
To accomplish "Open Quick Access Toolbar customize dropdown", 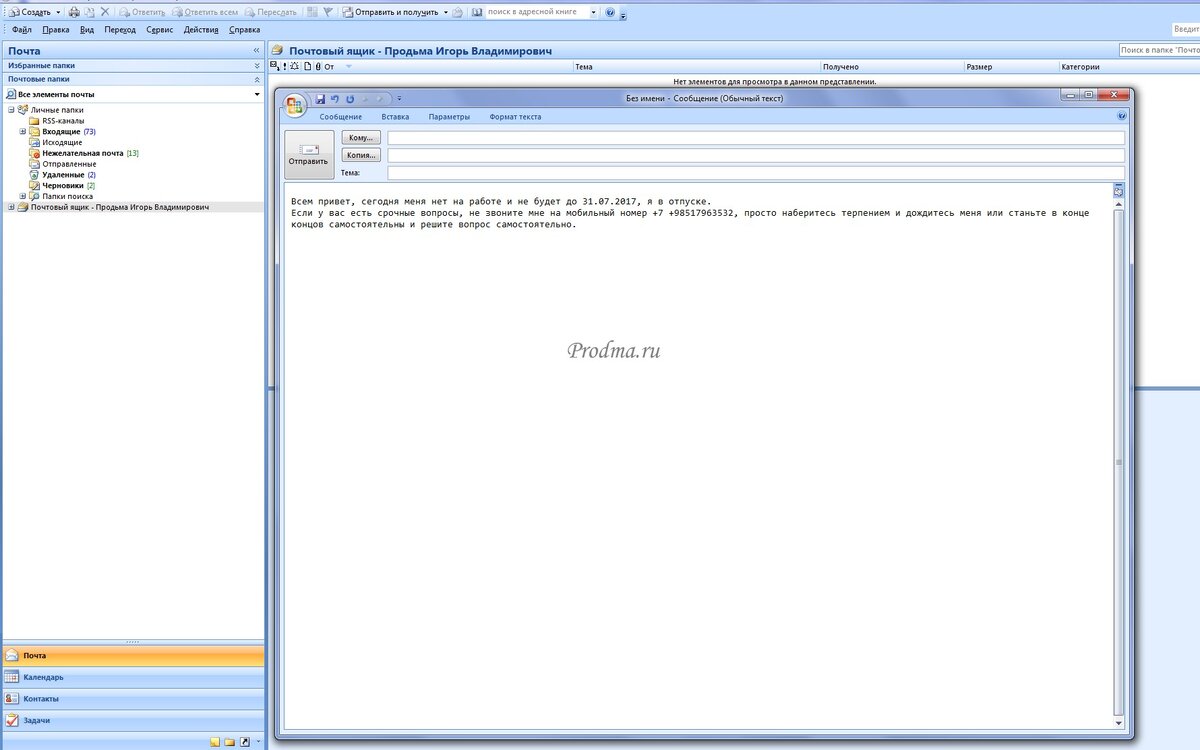I will point(399,98).
